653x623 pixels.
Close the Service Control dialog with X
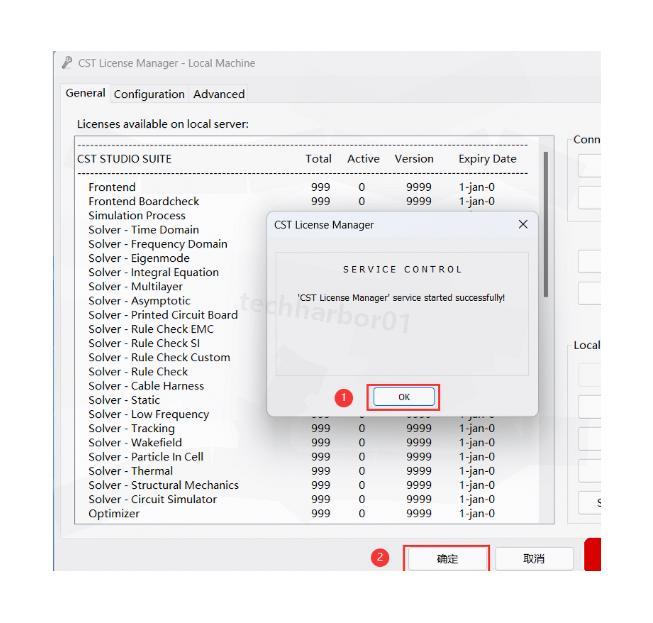pos(523,226)
